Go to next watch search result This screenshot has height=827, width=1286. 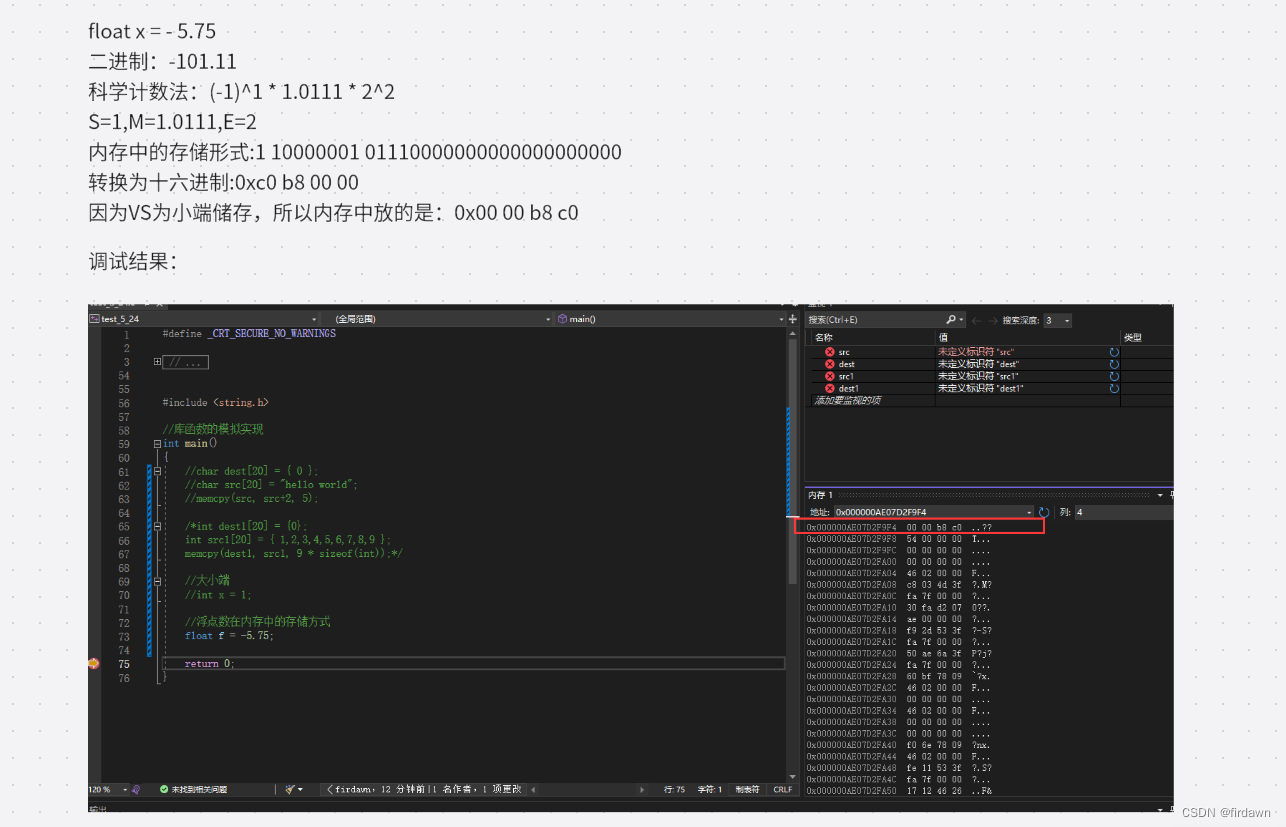tap(991, 320)
